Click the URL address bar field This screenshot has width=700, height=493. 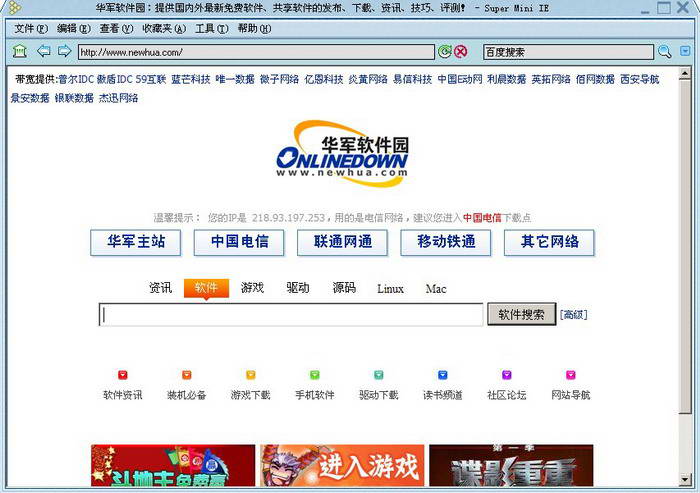255,52
